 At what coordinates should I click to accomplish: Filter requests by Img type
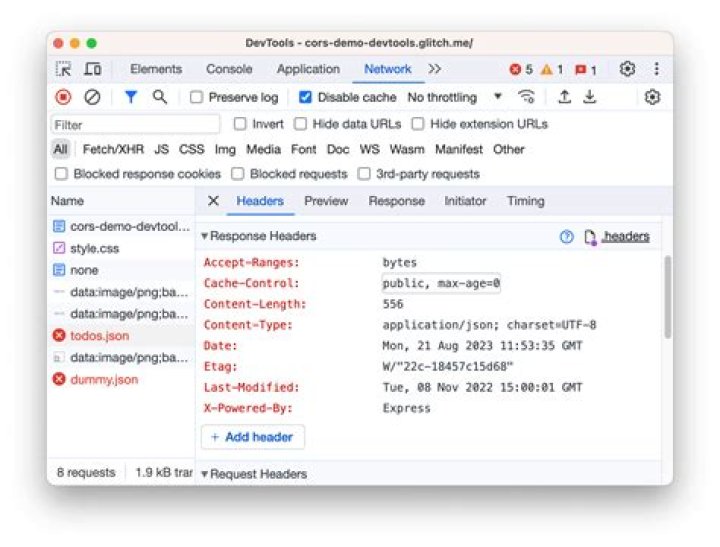(x=225, y=149)
